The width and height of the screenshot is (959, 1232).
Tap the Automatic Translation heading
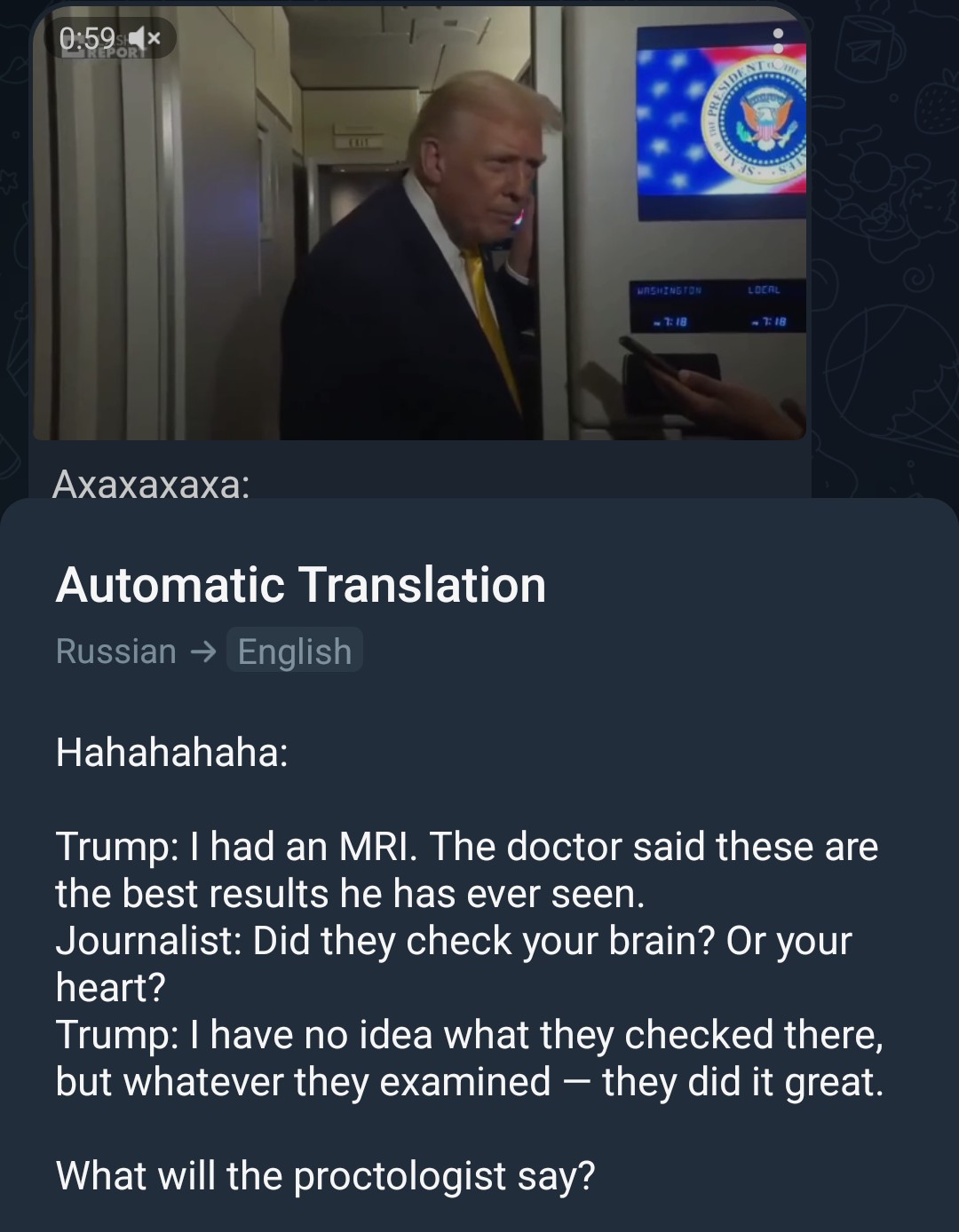click(301, 585)
